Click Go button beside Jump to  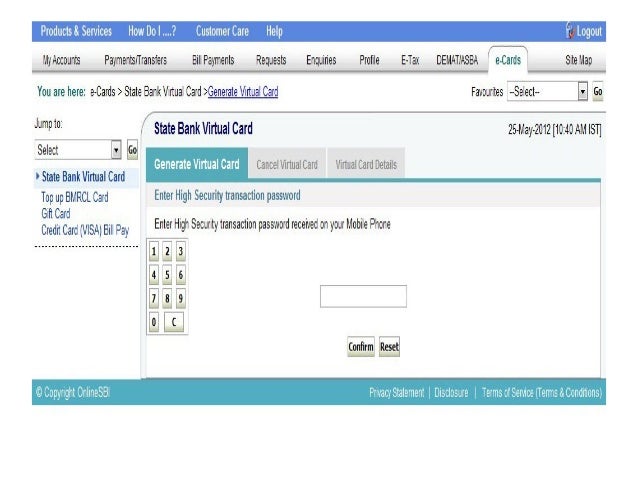pyautogui.click(x=132, y=150)
